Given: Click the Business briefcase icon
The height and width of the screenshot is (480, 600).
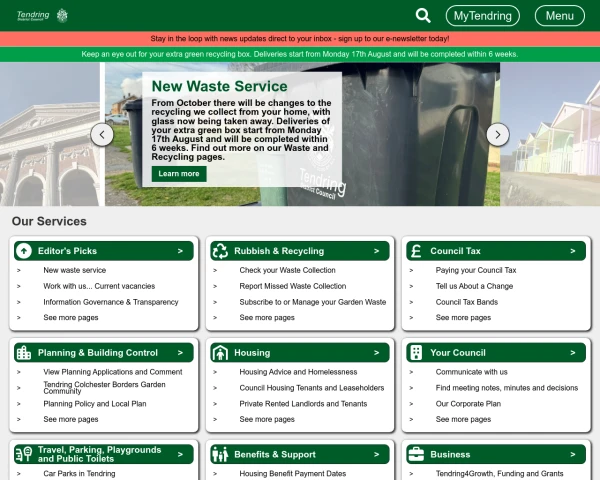Looking at the screenshot, I should [x=416, y=454].
